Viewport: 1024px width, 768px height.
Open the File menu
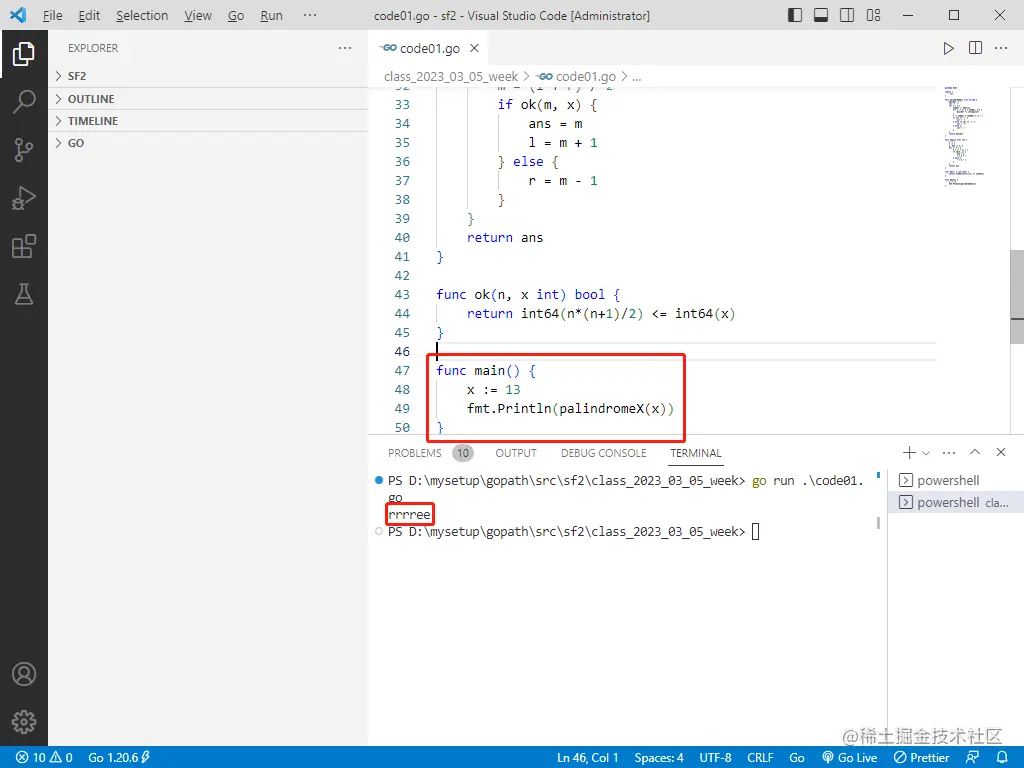coord(52,15)
